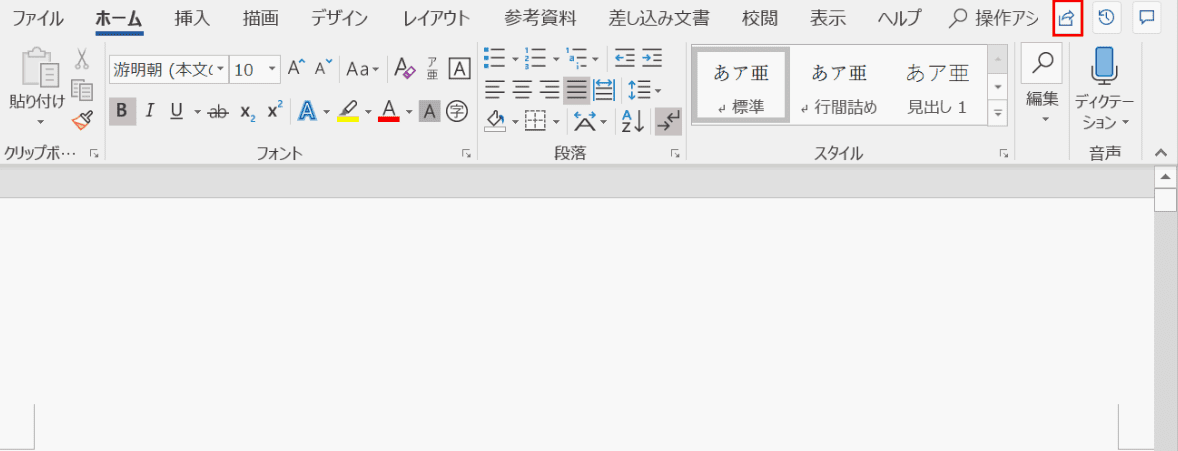Center align the text

point(522,90)
